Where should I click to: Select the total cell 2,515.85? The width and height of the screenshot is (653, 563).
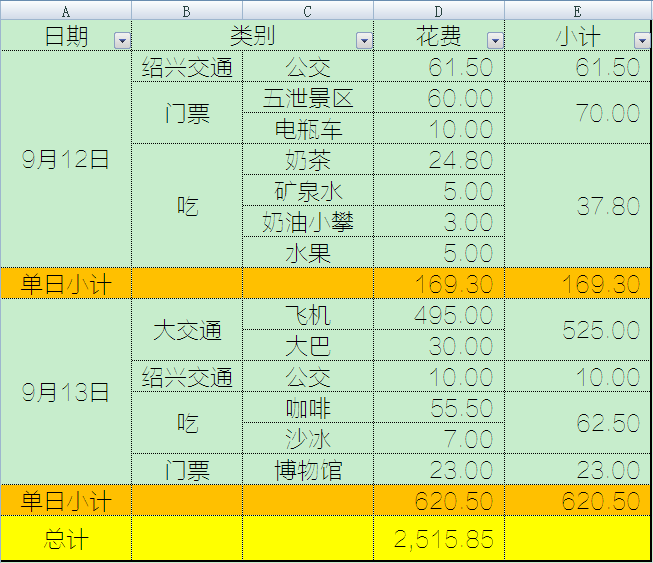[x=439, y=539]
